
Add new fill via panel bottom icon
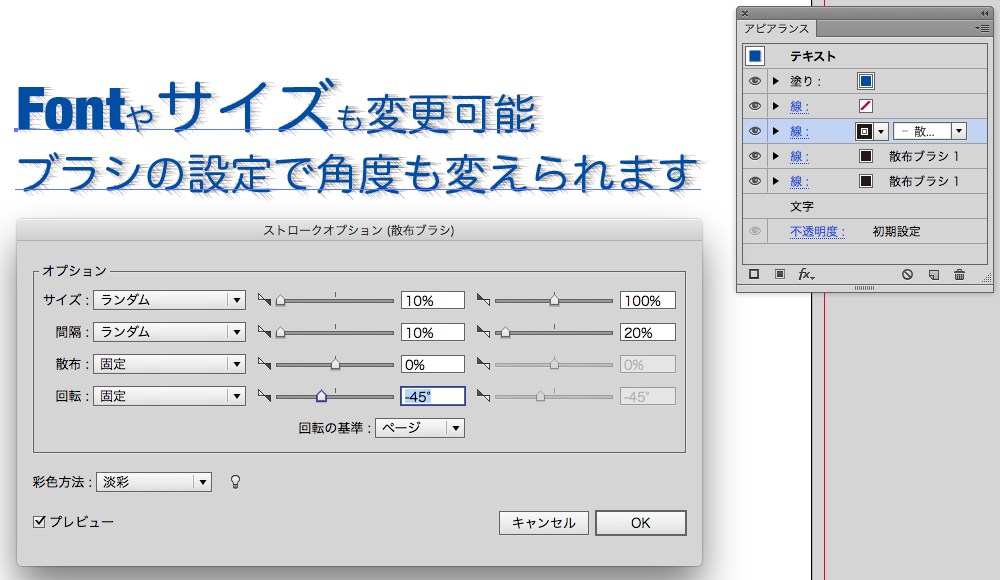pos(780,274)
